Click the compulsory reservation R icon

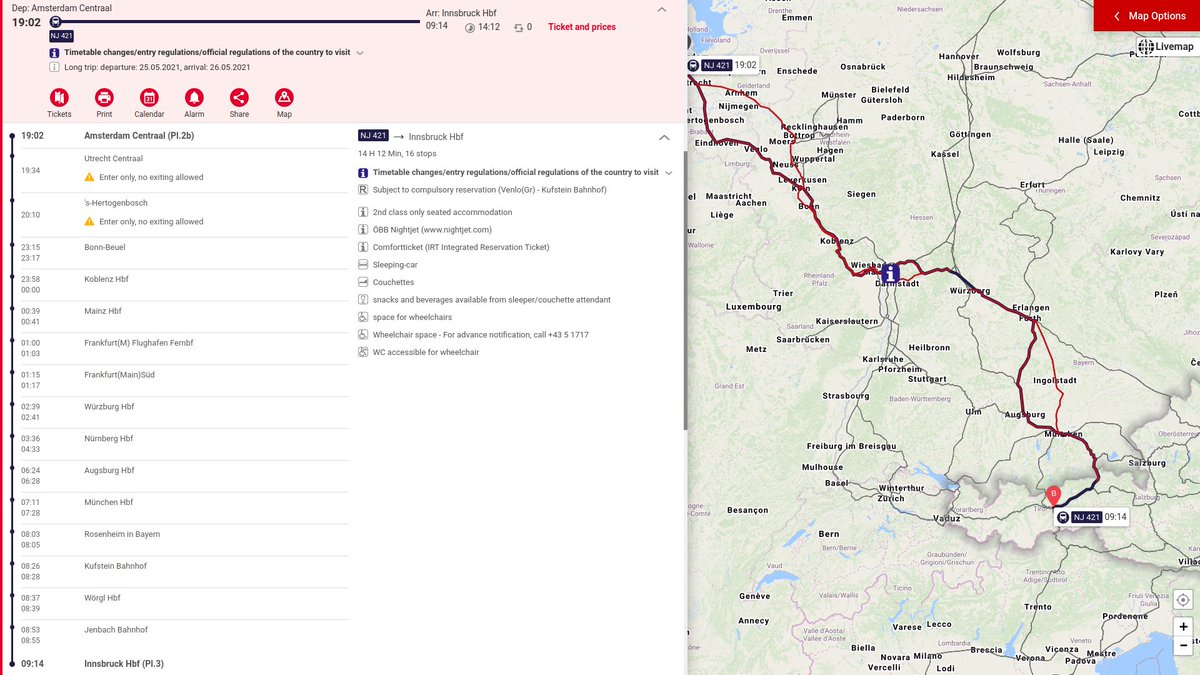[x=363, y=190]
